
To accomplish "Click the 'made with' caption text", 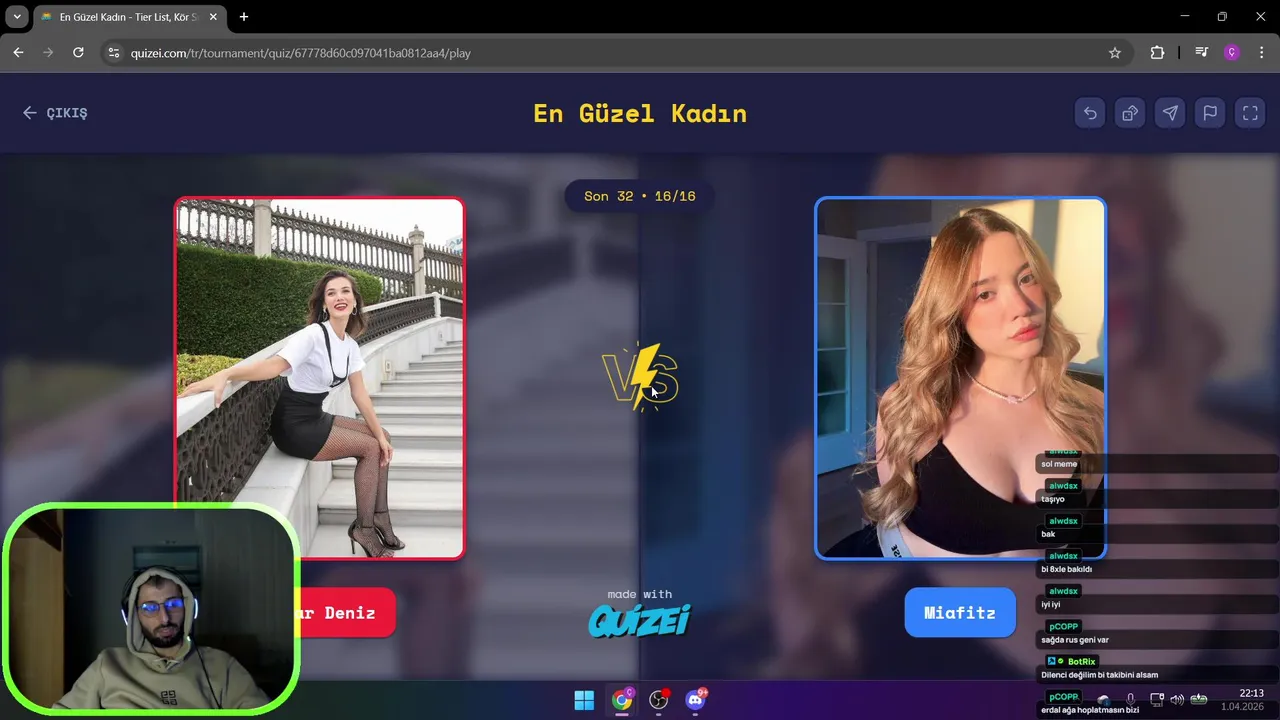I will point(640,594).
